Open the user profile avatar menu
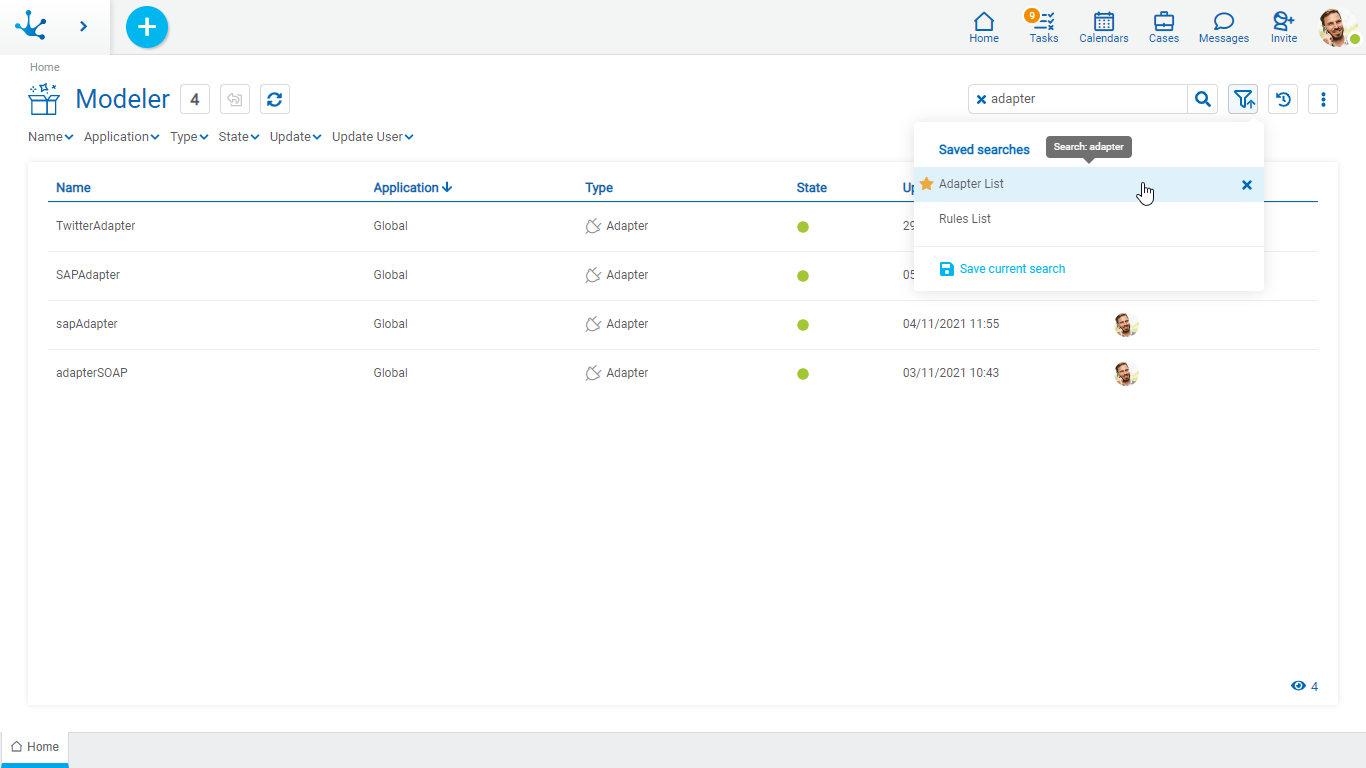This screenshot has height=768, width=1366. (x=1338, y=27)
